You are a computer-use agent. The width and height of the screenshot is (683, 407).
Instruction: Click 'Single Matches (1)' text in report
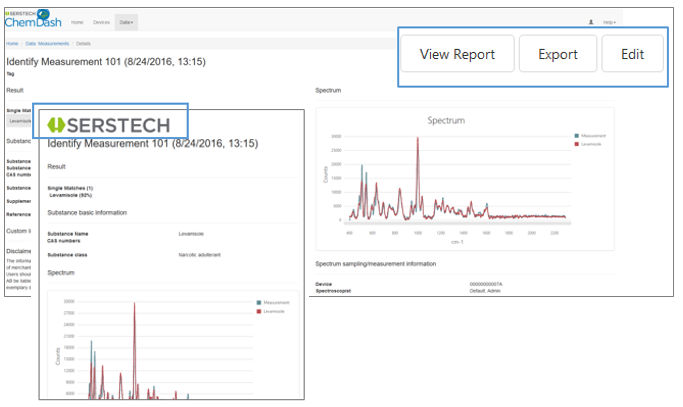pyautogui.click(x=70, y=188)
